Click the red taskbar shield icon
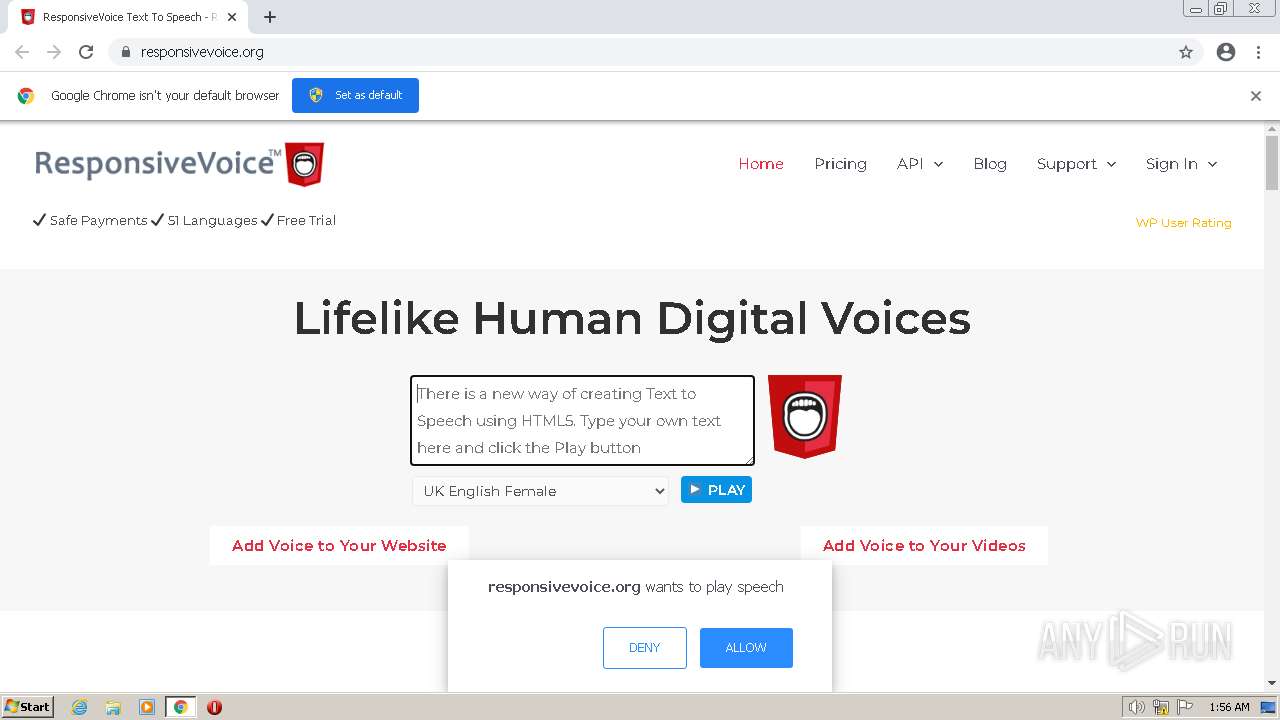Screen dimensions: 1280x720 pyautogui.click(x=214, y=707)
